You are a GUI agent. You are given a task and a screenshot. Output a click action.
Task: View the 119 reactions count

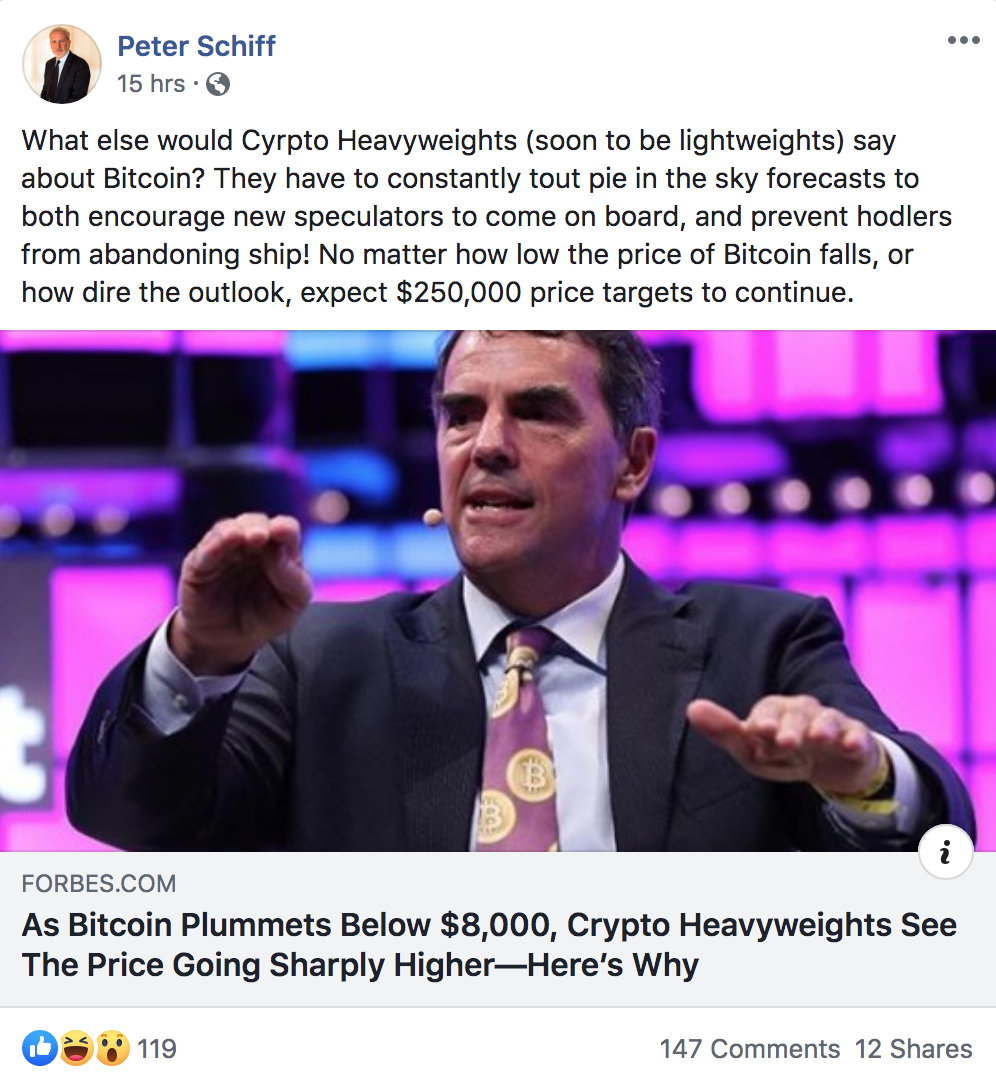(x=156, y=1049)
